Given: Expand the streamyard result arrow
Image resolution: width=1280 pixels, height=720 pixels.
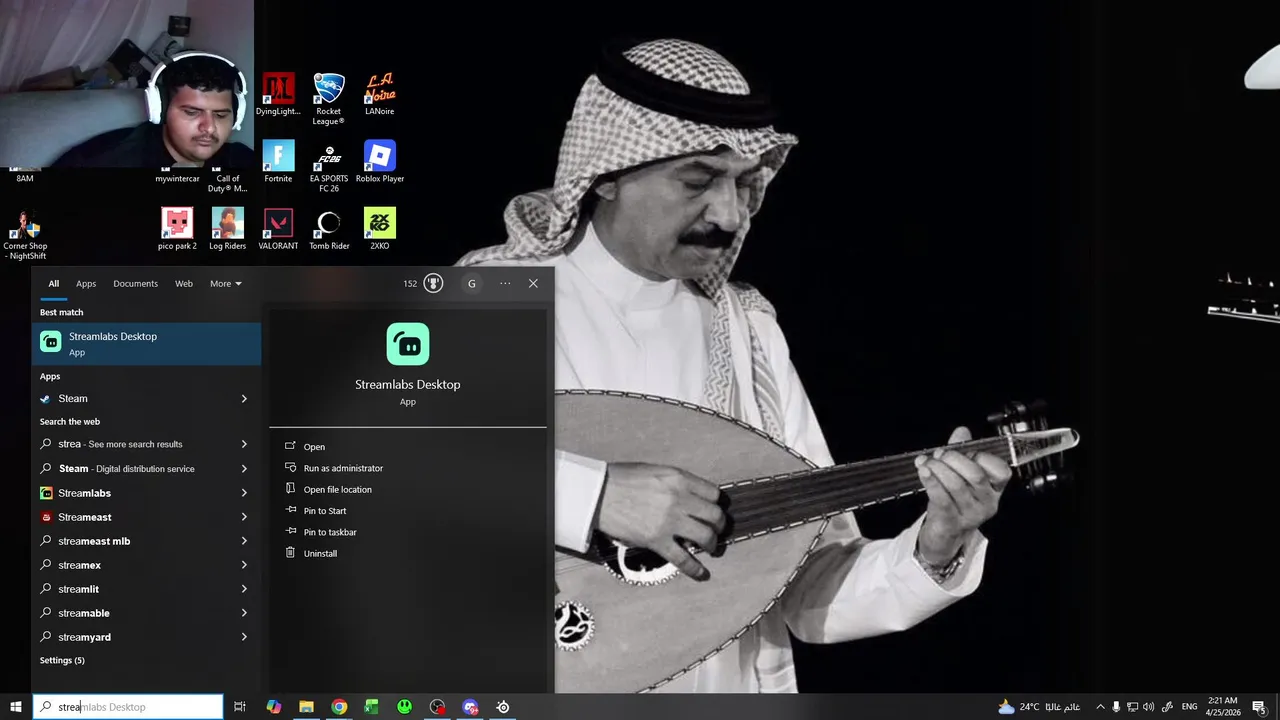Looking at the screenshot, I should click(x=244, y=637).
